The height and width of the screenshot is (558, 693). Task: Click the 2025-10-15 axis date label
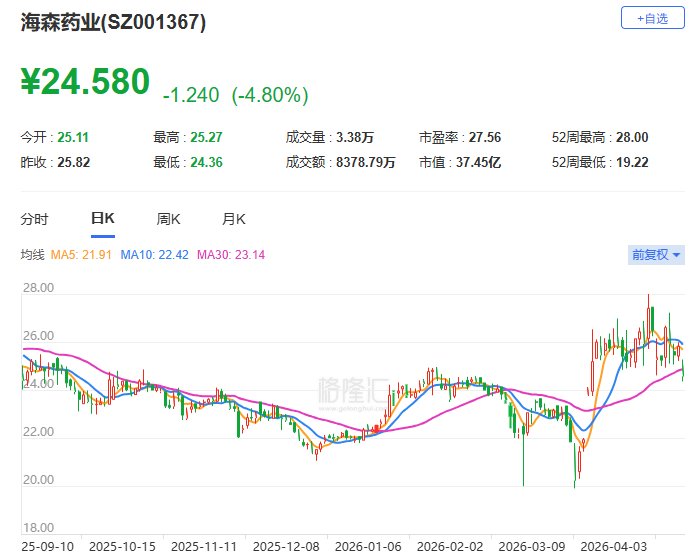coord(122,547)
